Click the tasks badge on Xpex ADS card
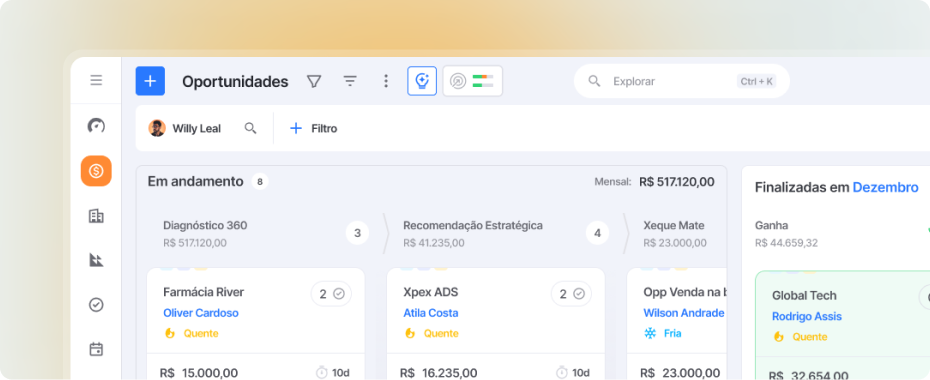This screenshot has width=930, height=380. (x=571, y=293)
